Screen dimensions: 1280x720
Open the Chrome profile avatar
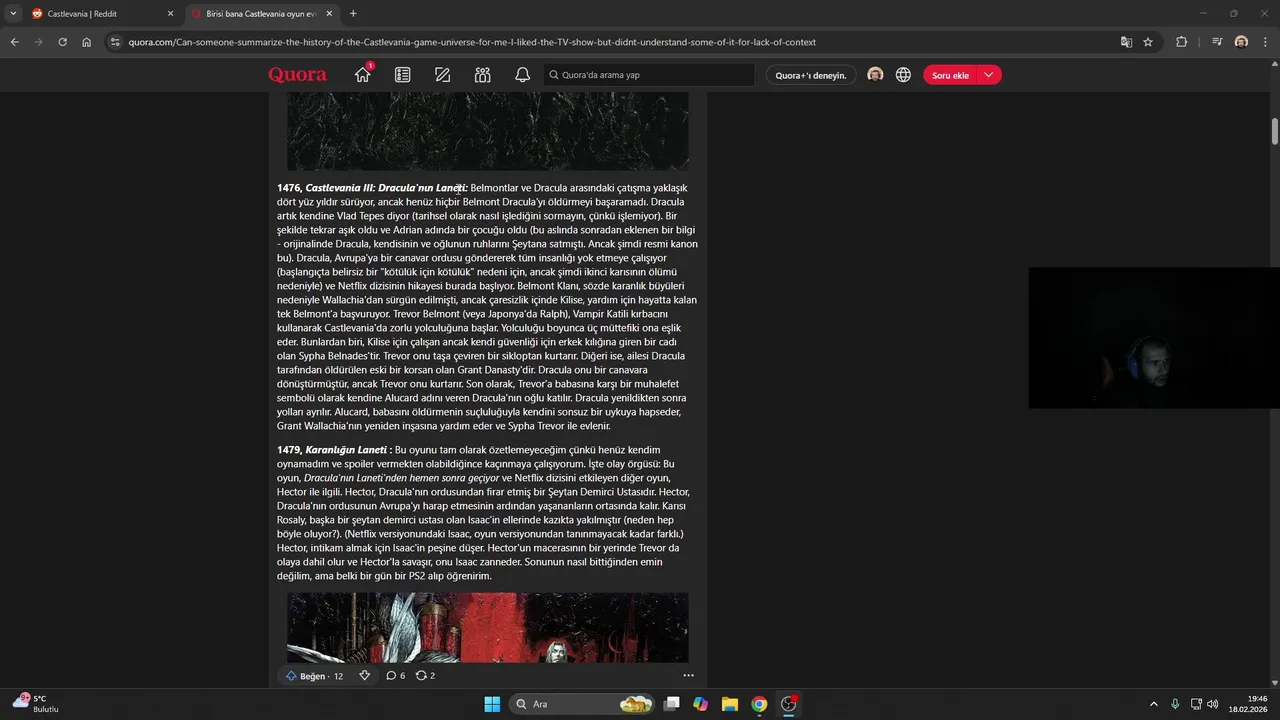pos(1241,42)
